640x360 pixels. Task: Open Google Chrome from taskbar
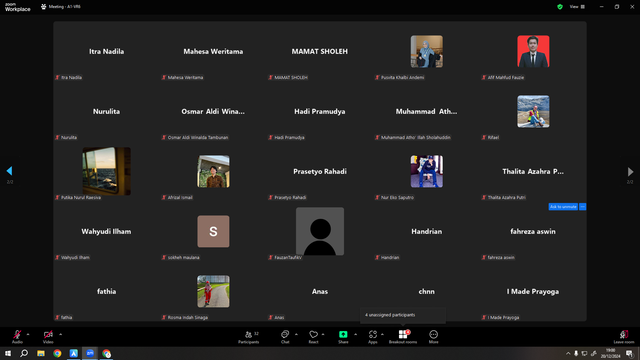57,353
